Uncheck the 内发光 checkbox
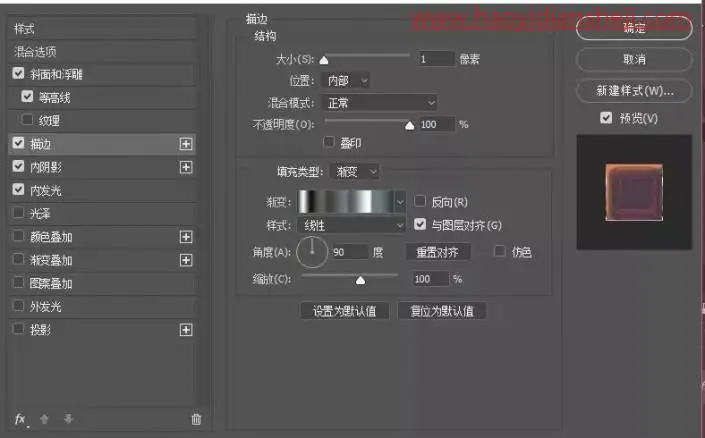Screen dimensions: 705x438 pyautogui.click(x=18, y=189)
